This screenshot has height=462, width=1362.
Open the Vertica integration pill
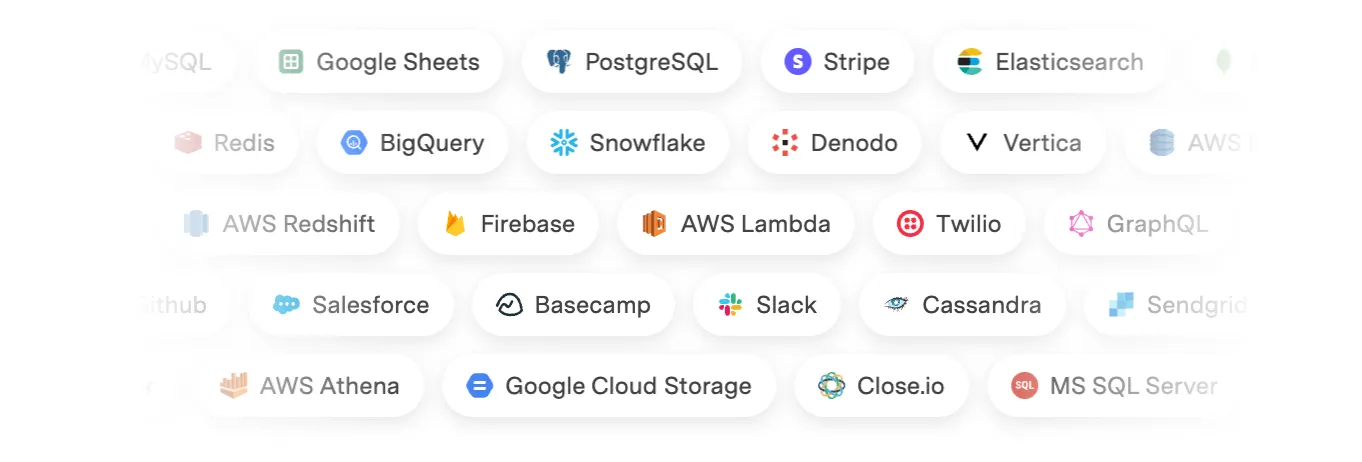point(1024,143)
